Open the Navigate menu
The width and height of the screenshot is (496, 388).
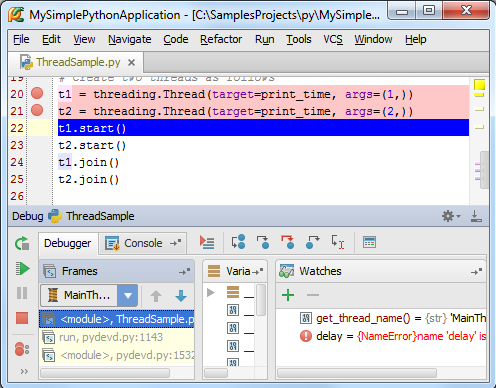(130, 39)
